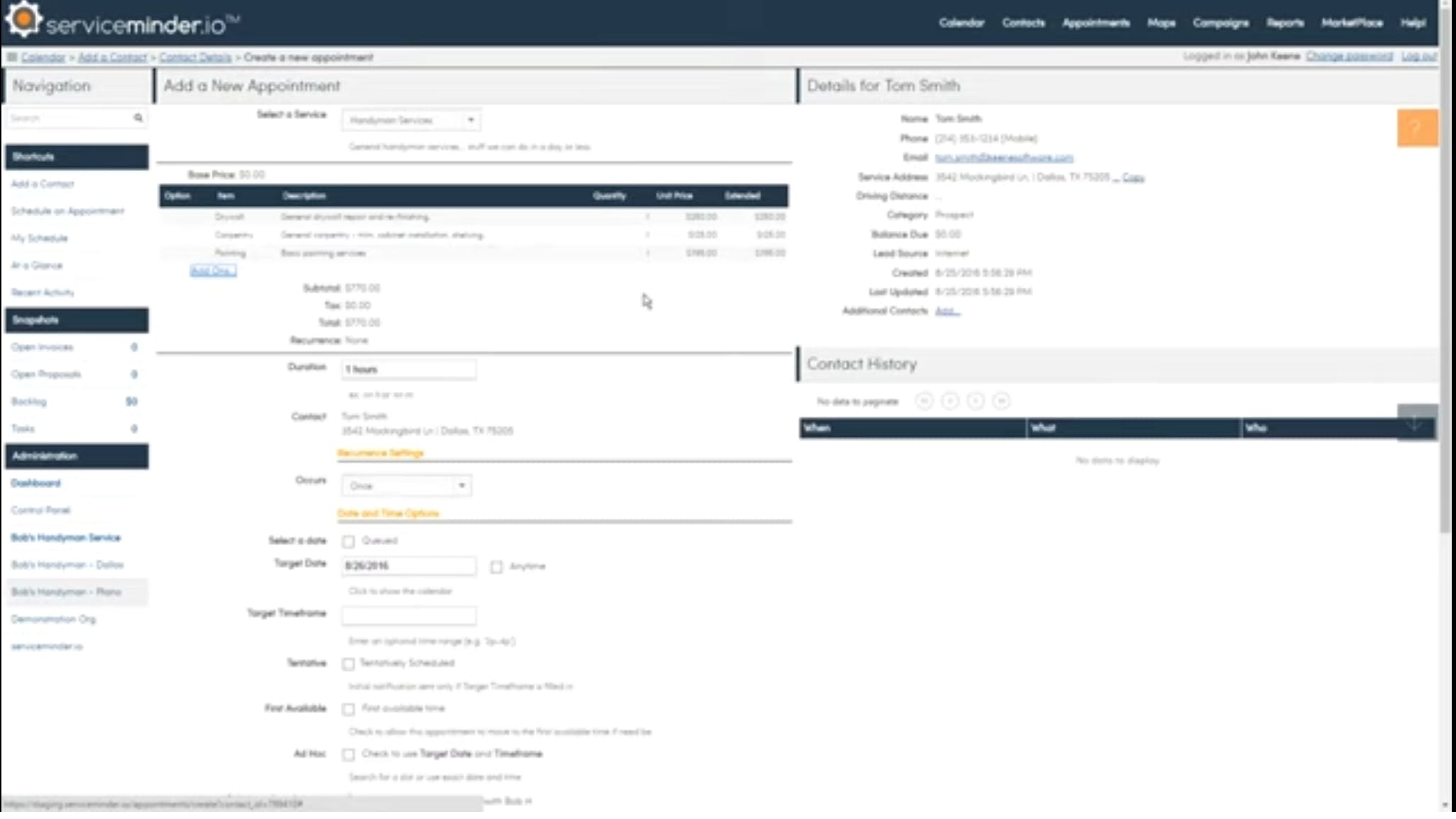1456x819 pixels.
Task: Check the Queued checkbox
Action: point(348,542)
